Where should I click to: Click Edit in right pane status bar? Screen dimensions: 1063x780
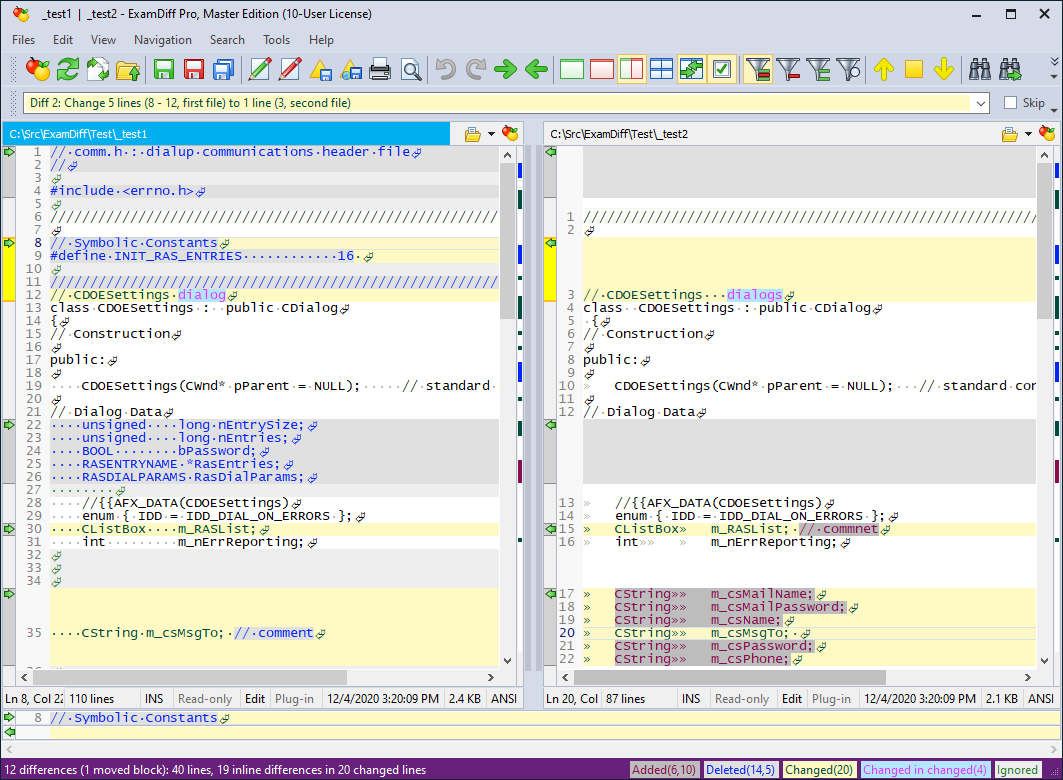pyautogui.click(x=792, y=699)
